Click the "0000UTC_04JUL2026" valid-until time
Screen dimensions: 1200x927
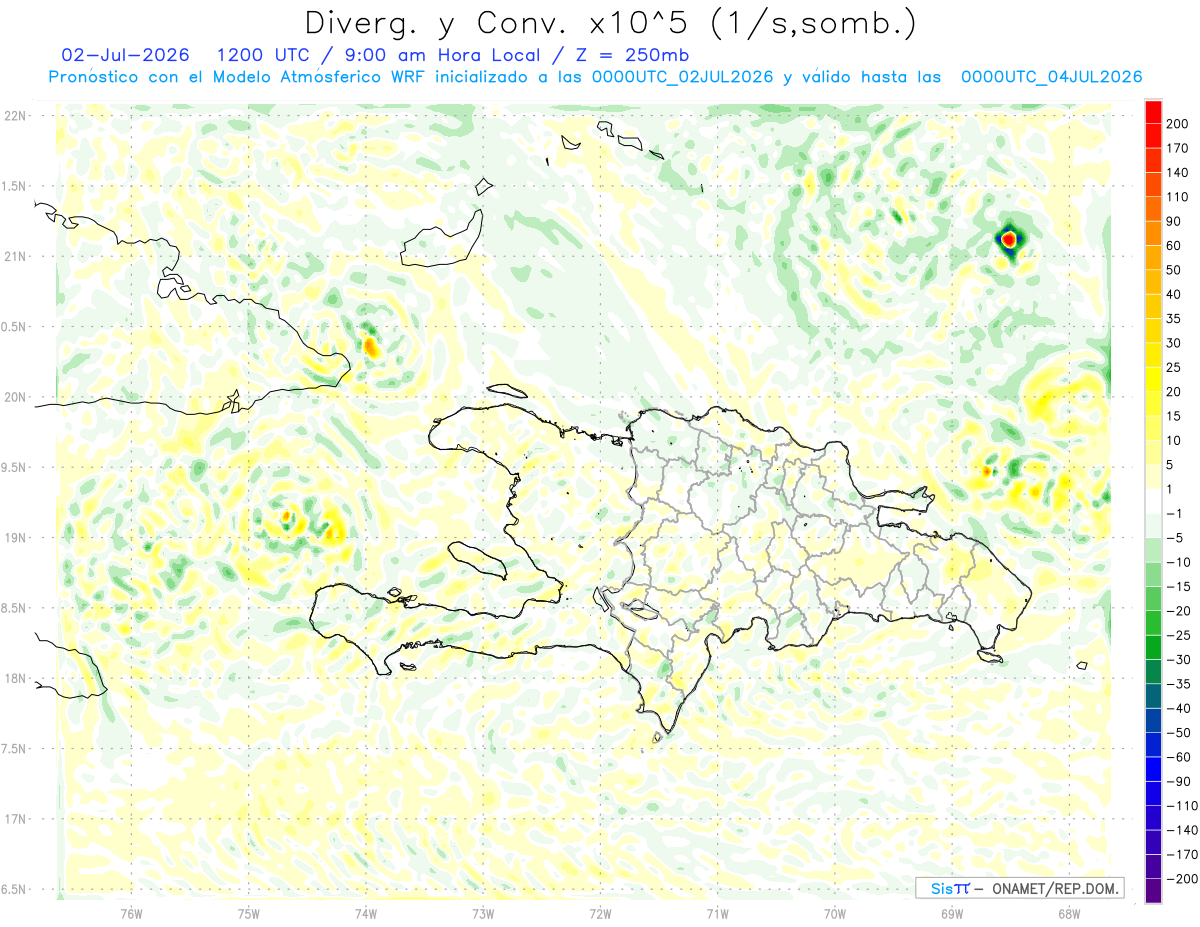[x=1051, y=77]
